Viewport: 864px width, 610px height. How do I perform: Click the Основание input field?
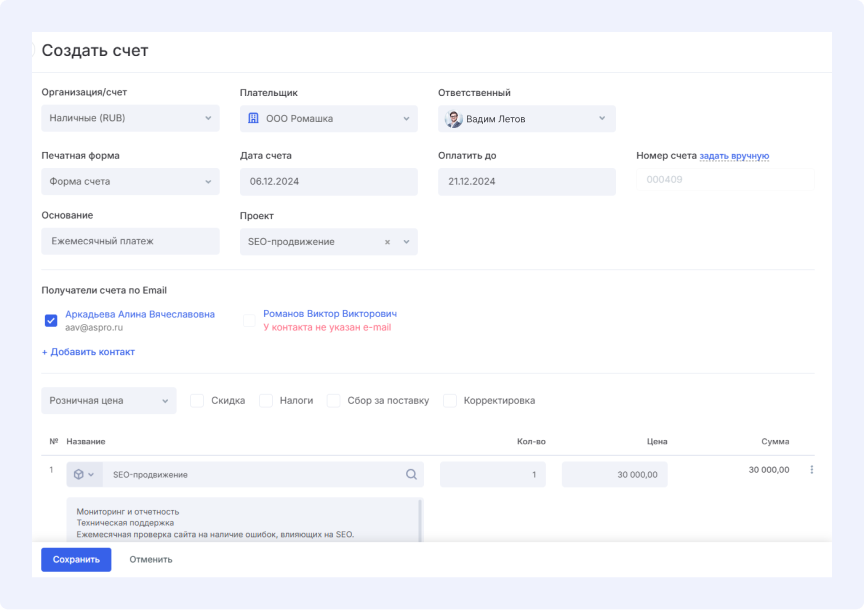click(130, 241)
